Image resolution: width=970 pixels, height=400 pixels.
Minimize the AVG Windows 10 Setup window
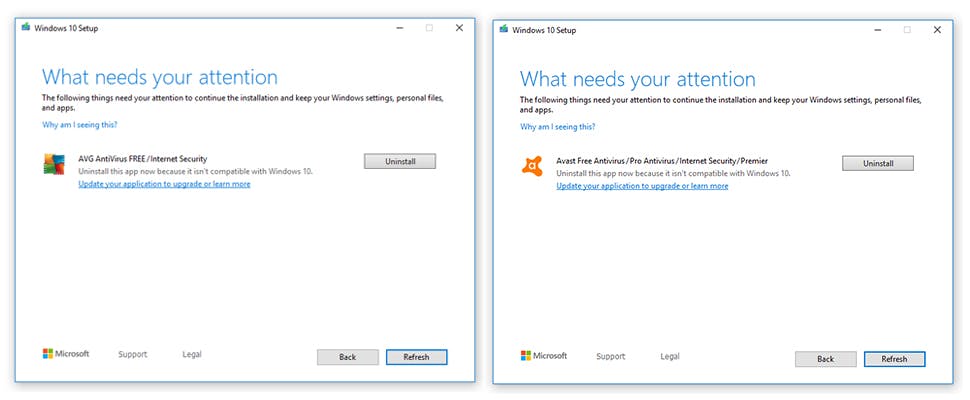400,28
